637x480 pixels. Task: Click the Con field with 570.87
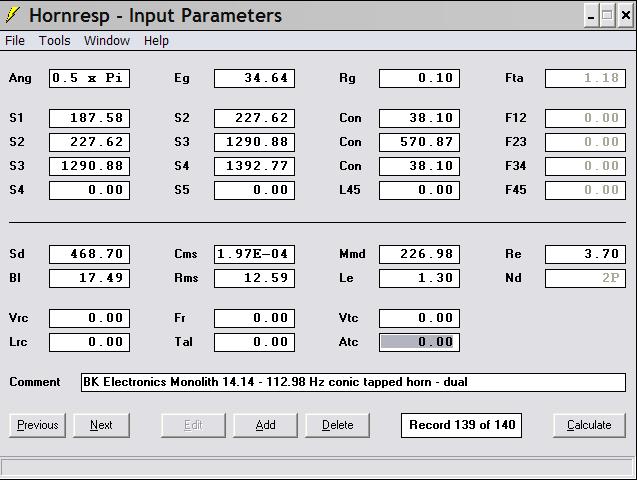click(x=419, y=142)
